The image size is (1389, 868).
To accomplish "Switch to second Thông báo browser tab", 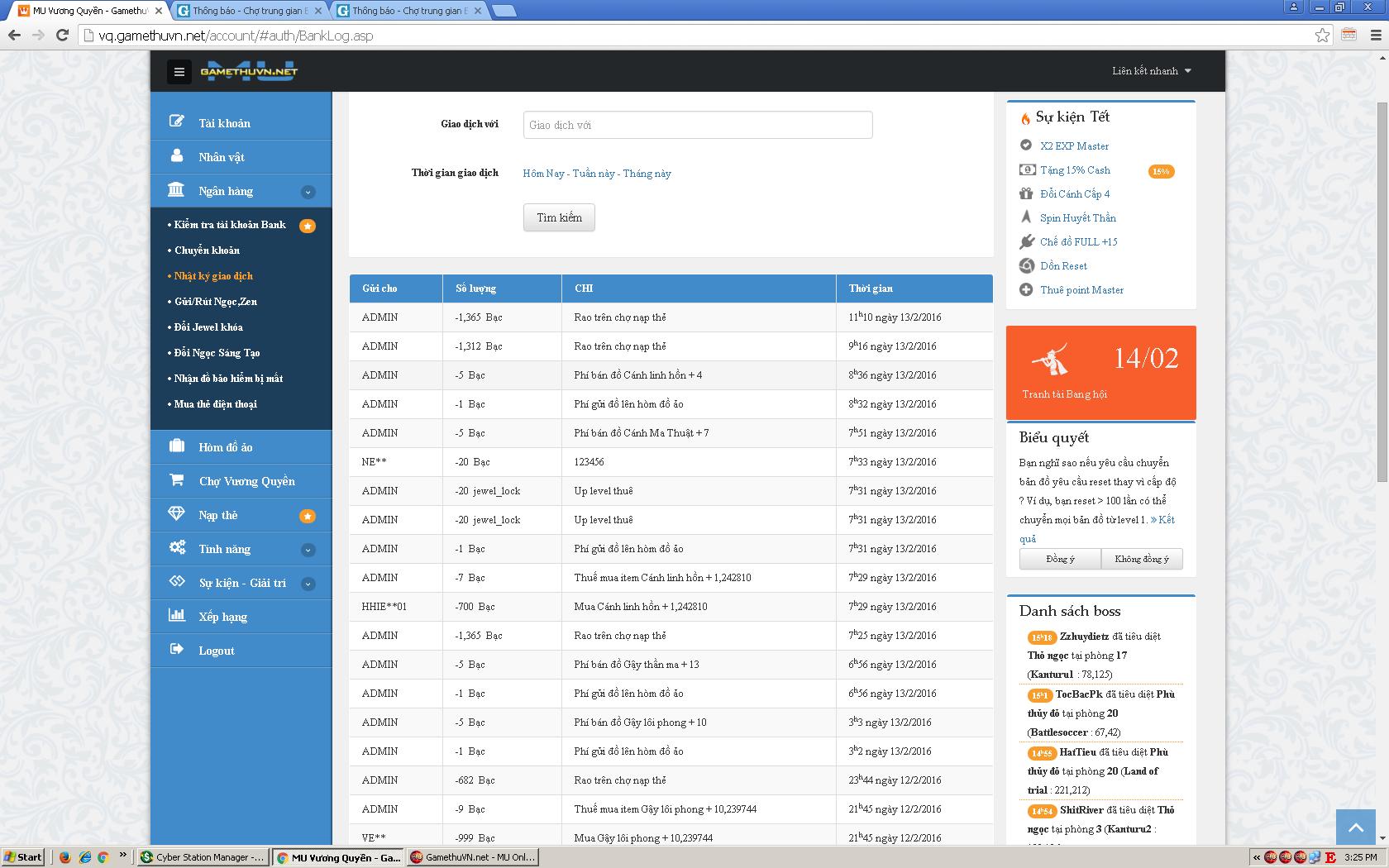I will (408, 11).
